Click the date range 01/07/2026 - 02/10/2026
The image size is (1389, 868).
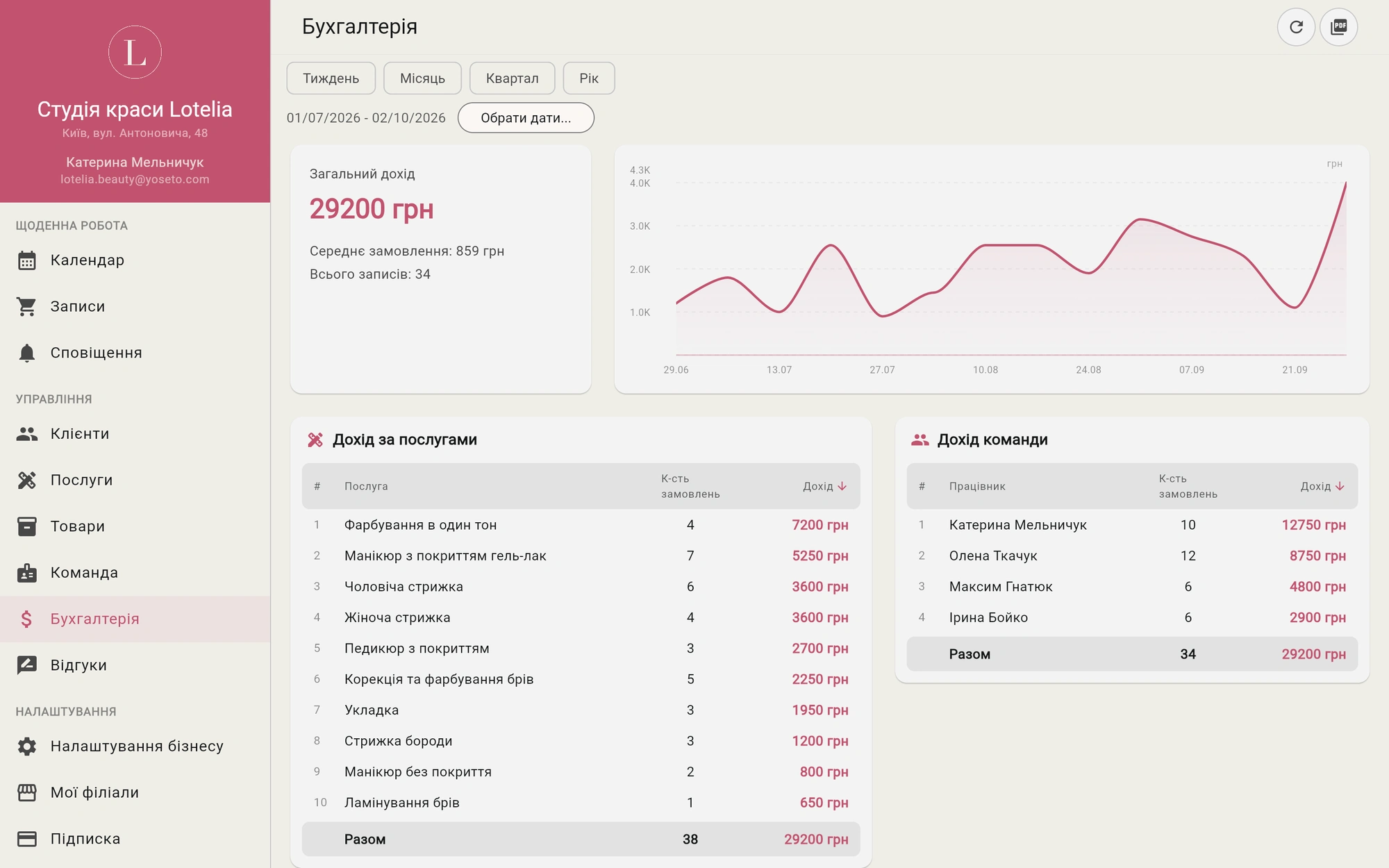pos(366,118)
